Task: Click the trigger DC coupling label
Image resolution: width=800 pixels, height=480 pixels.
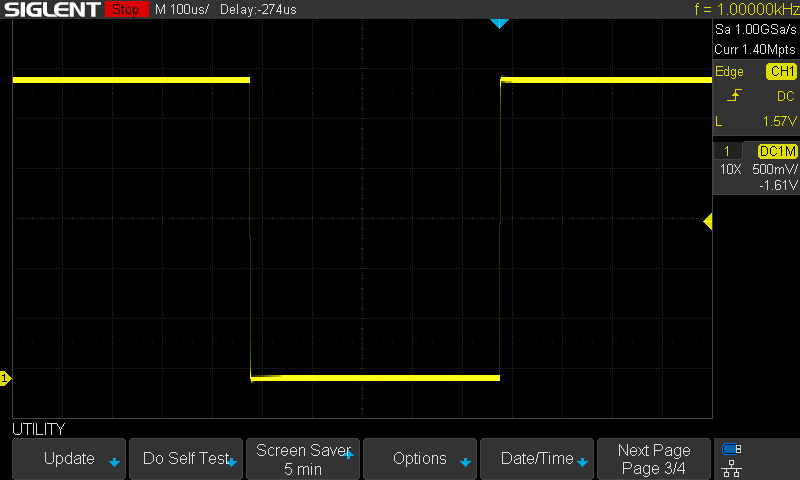Action: tap(786, 96)
